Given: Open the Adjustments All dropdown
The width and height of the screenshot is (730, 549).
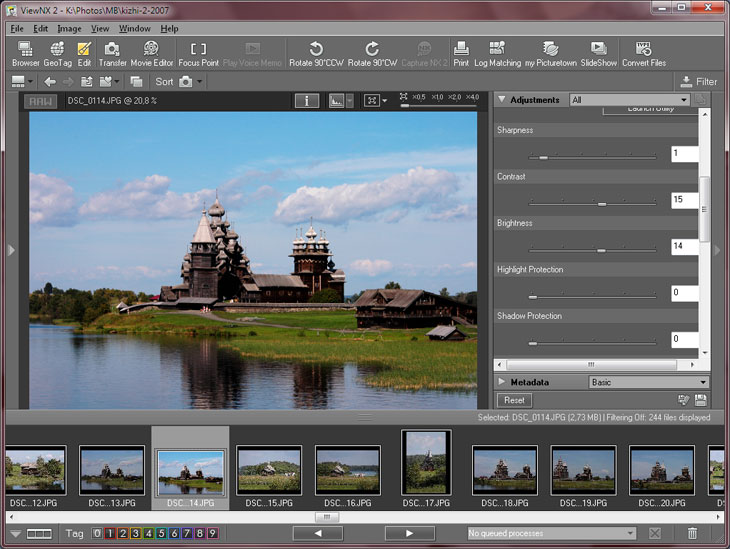Looking at the screenshot, I should click(629, 100).
